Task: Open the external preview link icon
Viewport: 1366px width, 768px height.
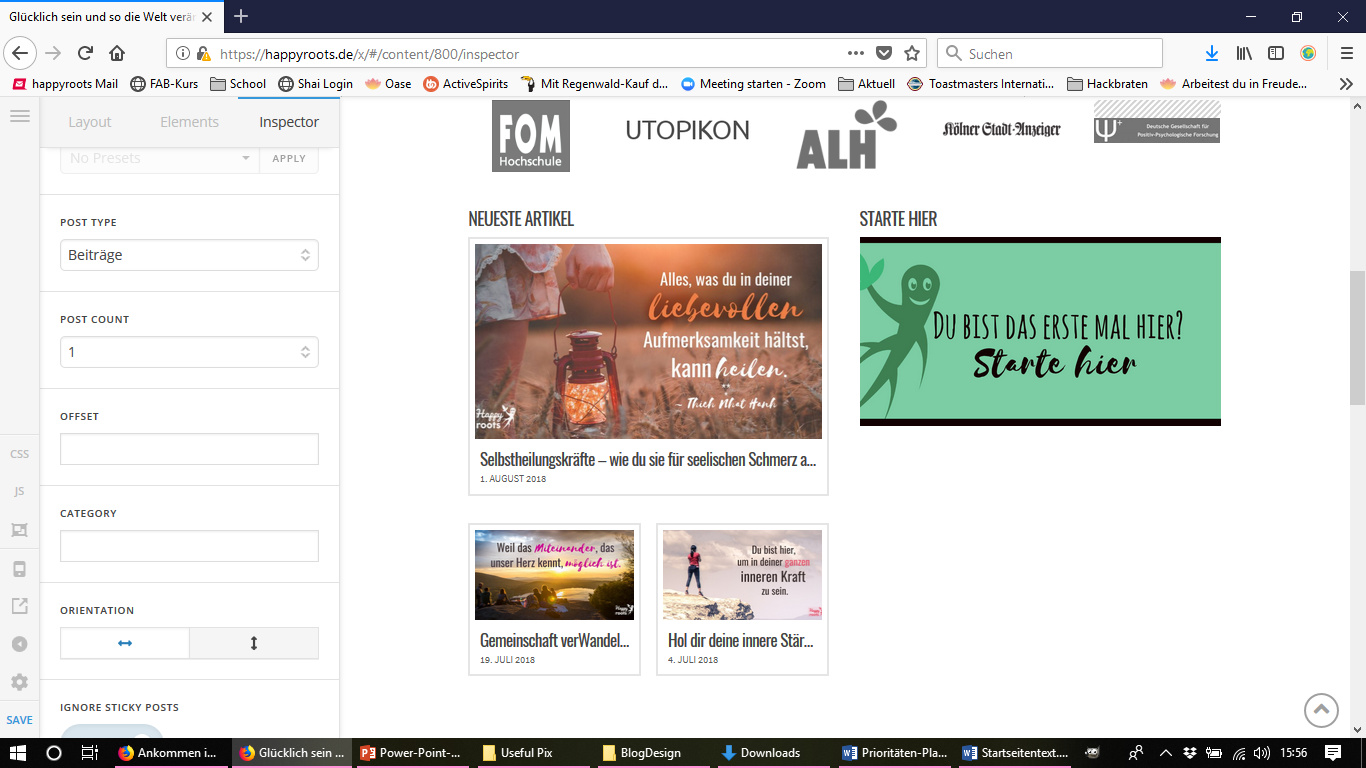Action: tap(20, 606)
